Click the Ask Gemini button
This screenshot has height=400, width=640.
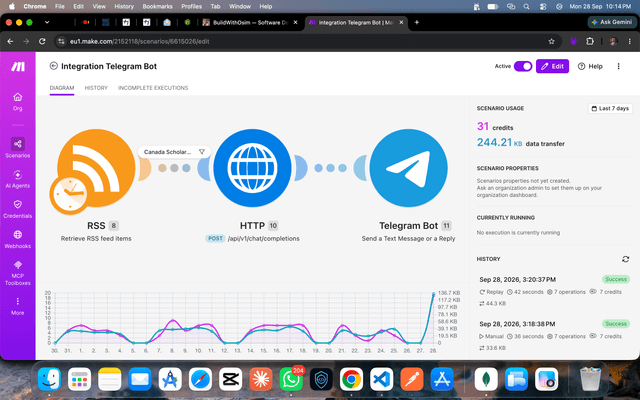point(611,22)
